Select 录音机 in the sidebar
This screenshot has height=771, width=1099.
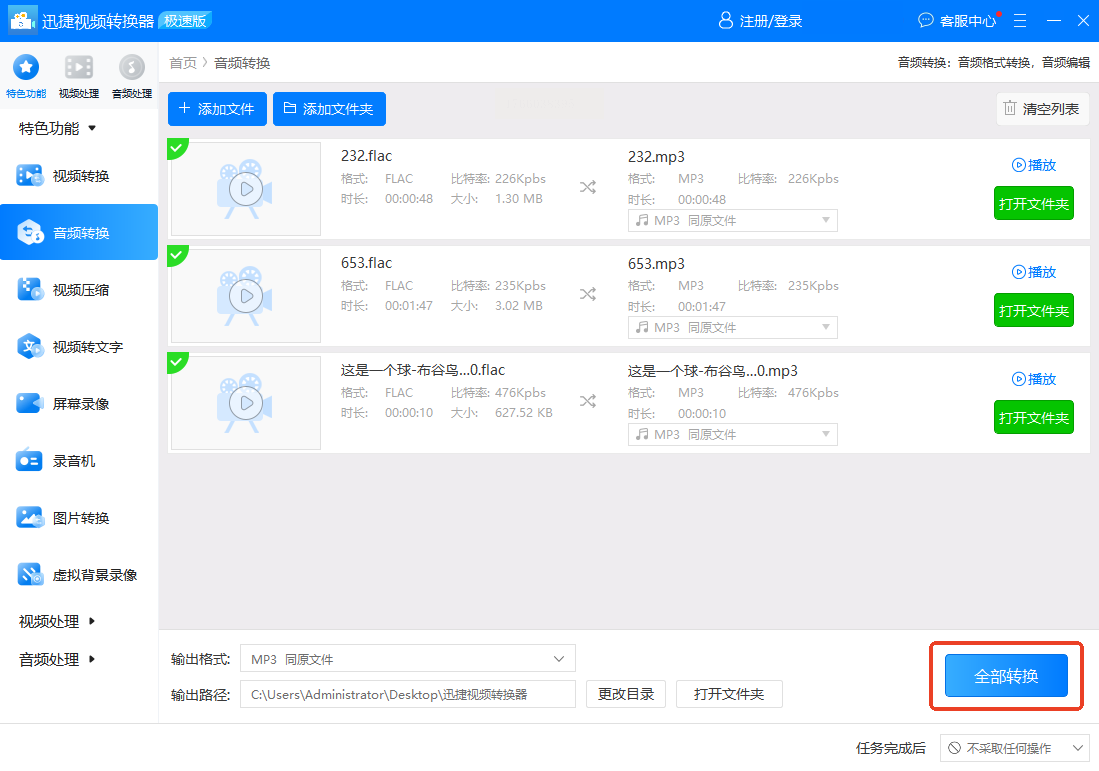(79, 460)
